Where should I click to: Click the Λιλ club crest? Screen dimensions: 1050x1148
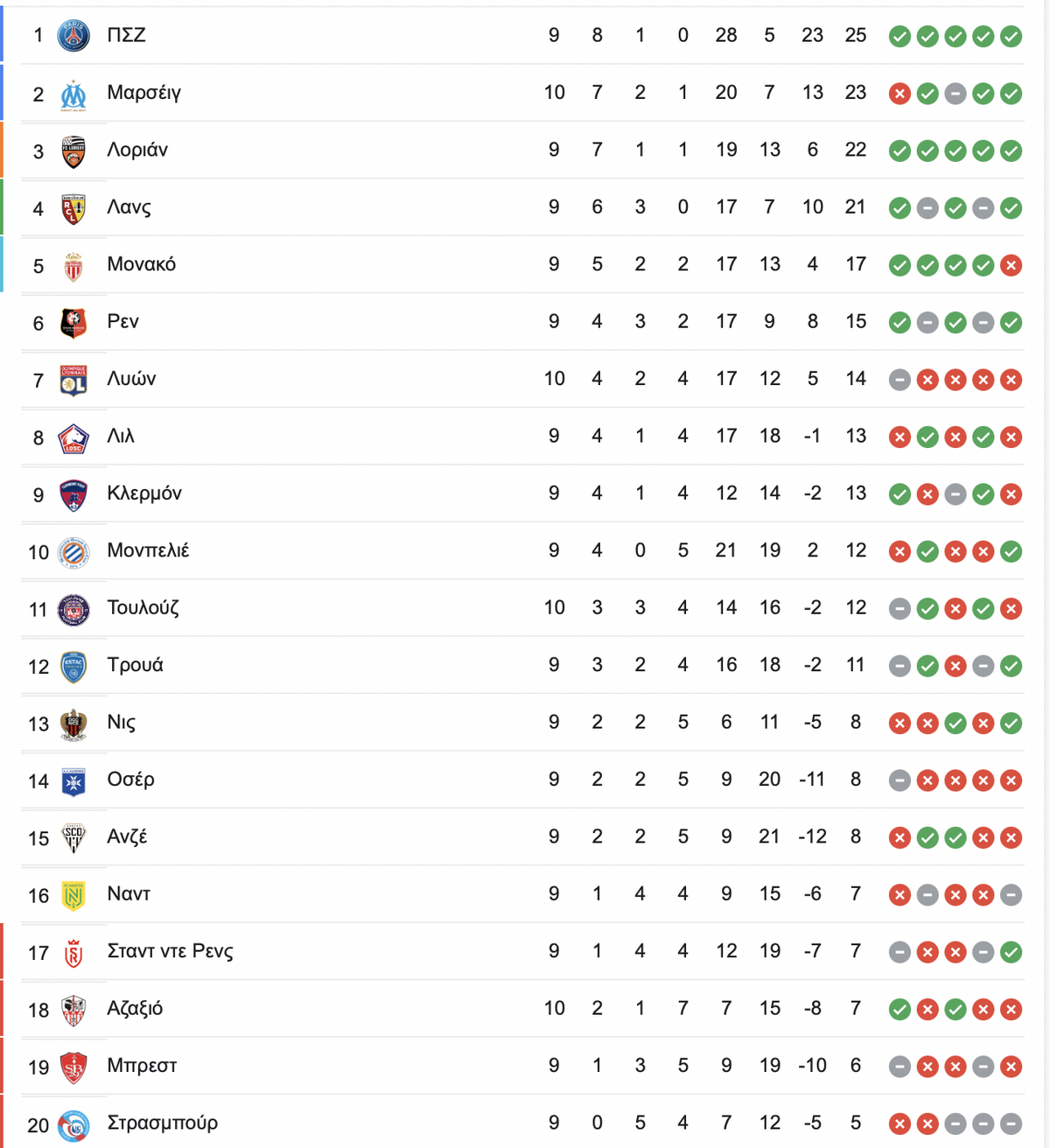point(73,437)
